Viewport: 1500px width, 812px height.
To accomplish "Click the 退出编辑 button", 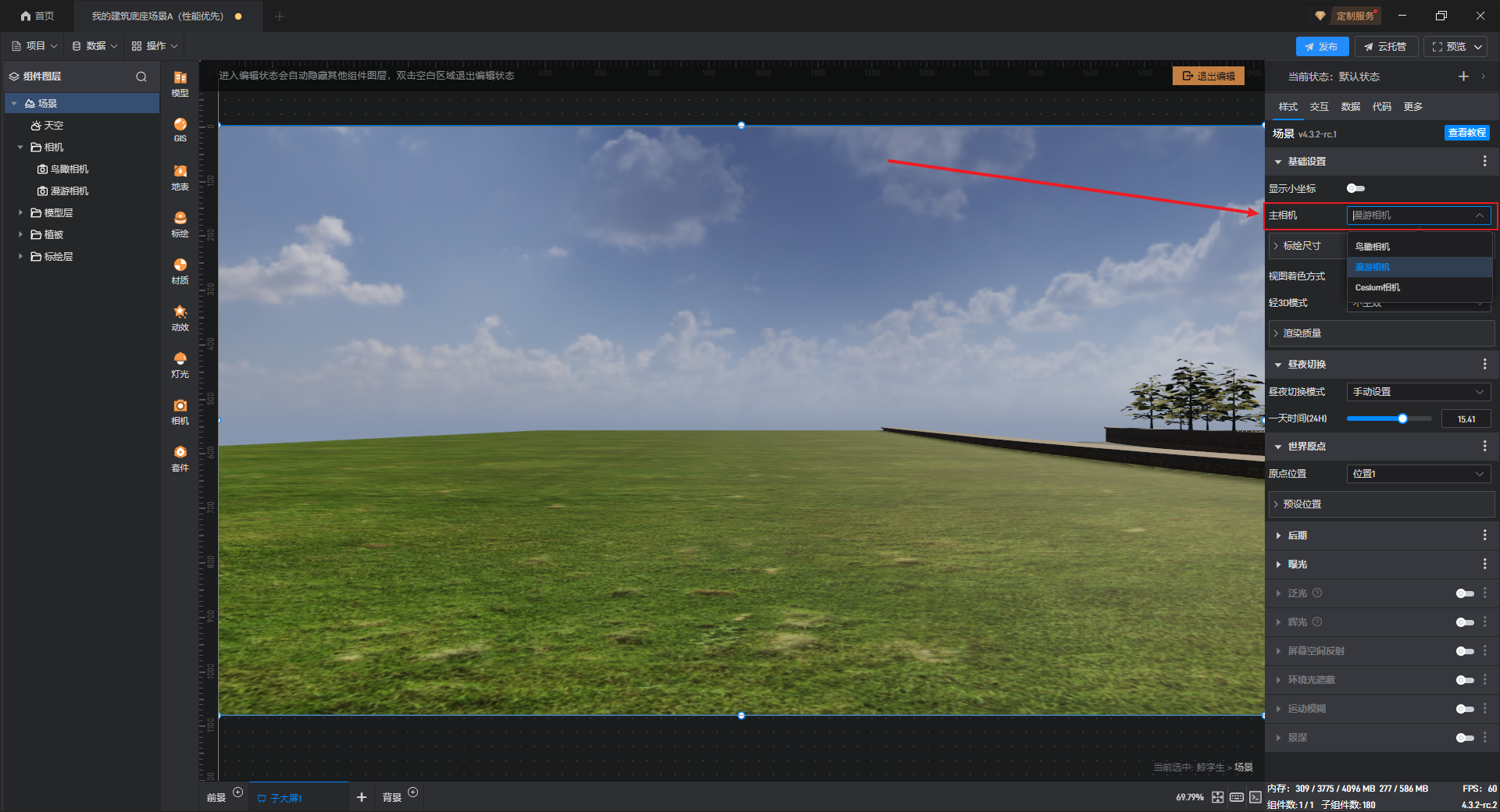I will tap(1209, 76).
